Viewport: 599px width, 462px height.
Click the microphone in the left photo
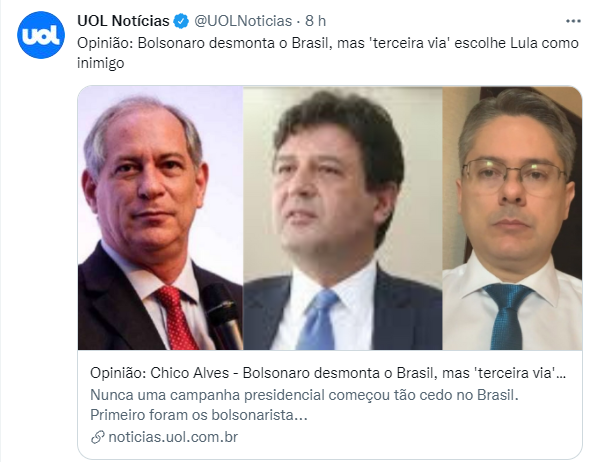click(224, 315)
